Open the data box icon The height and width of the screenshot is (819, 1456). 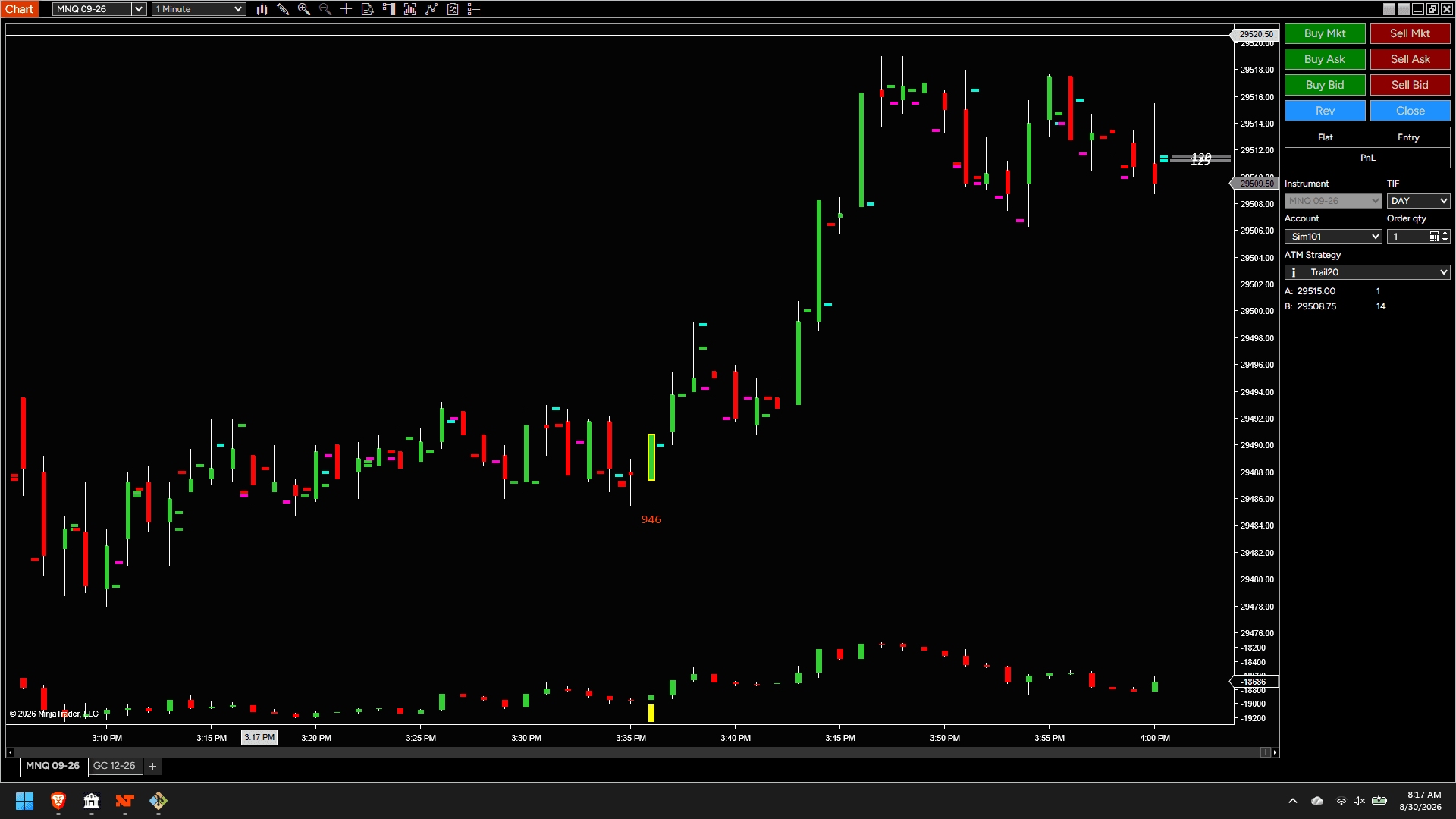pos(368,9)
